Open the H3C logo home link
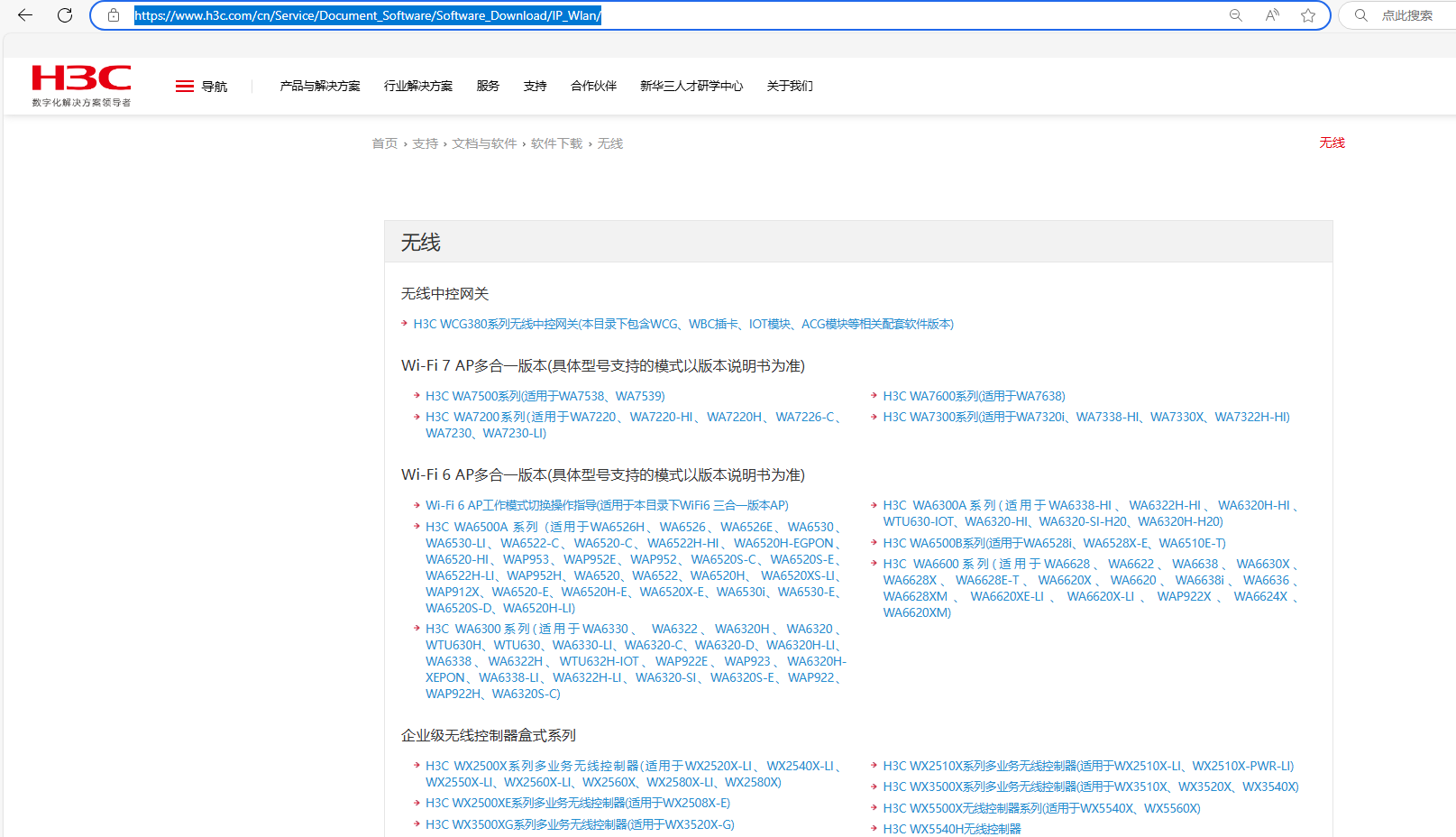Screen dimensions: 1456x837 [x=81, y=86]
